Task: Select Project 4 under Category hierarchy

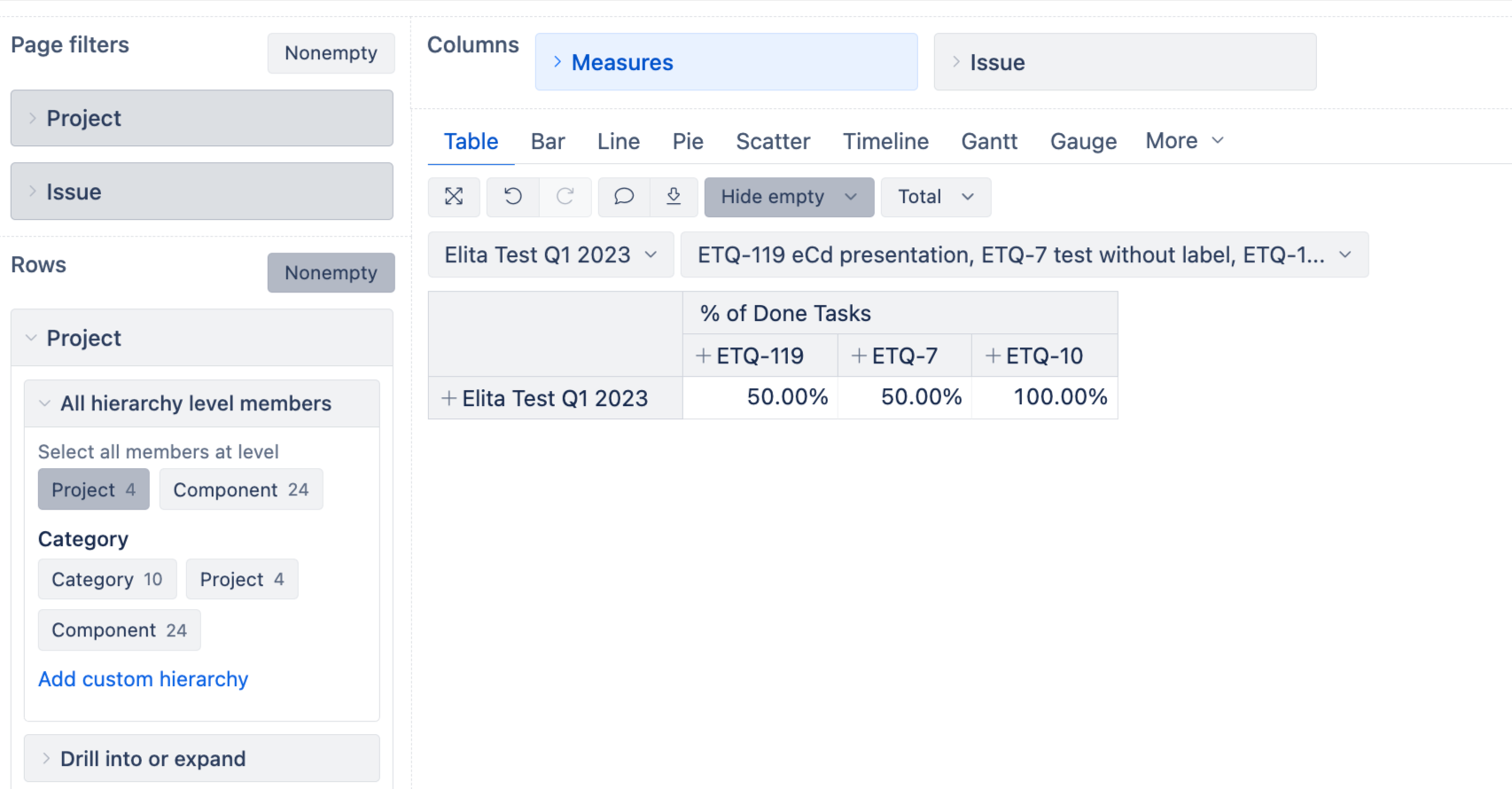Action: tap(242, 579)
